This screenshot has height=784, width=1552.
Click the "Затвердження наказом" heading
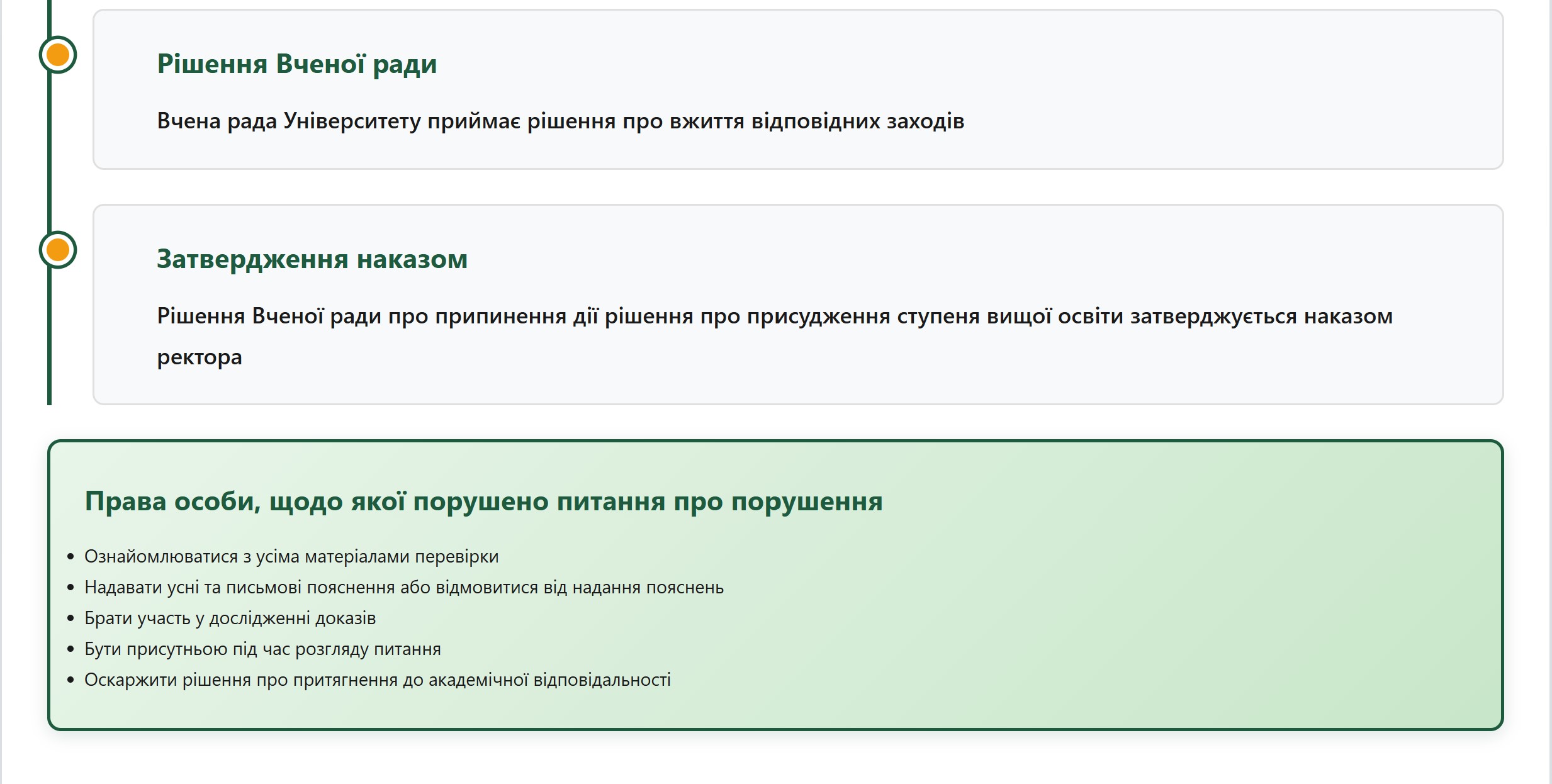coord(312,259)
